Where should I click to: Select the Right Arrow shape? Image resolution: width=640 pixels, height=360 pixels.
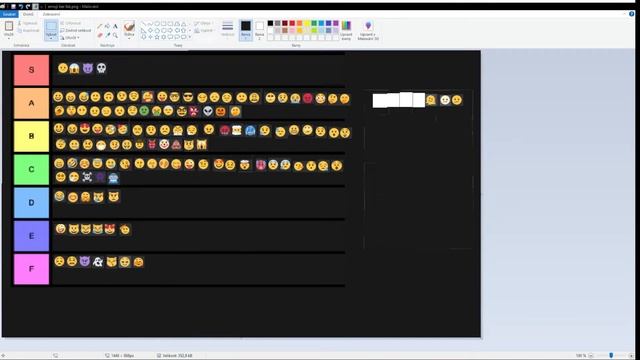coord(170,30)
